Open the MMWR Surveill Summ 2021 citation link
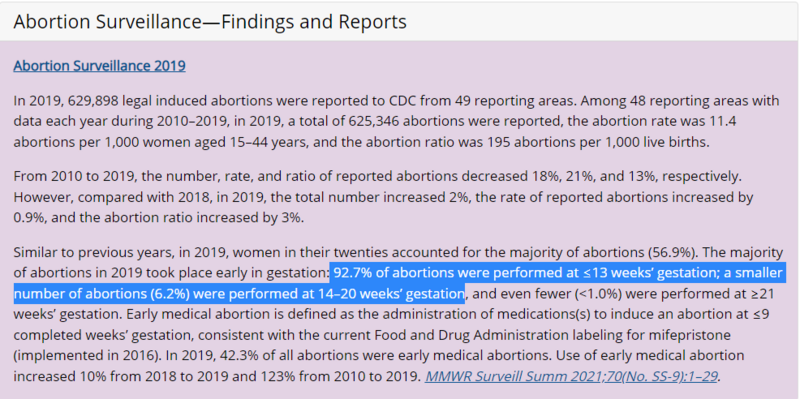Image resolution: width=800 pixels, height=399 pixels. [571, 377]
